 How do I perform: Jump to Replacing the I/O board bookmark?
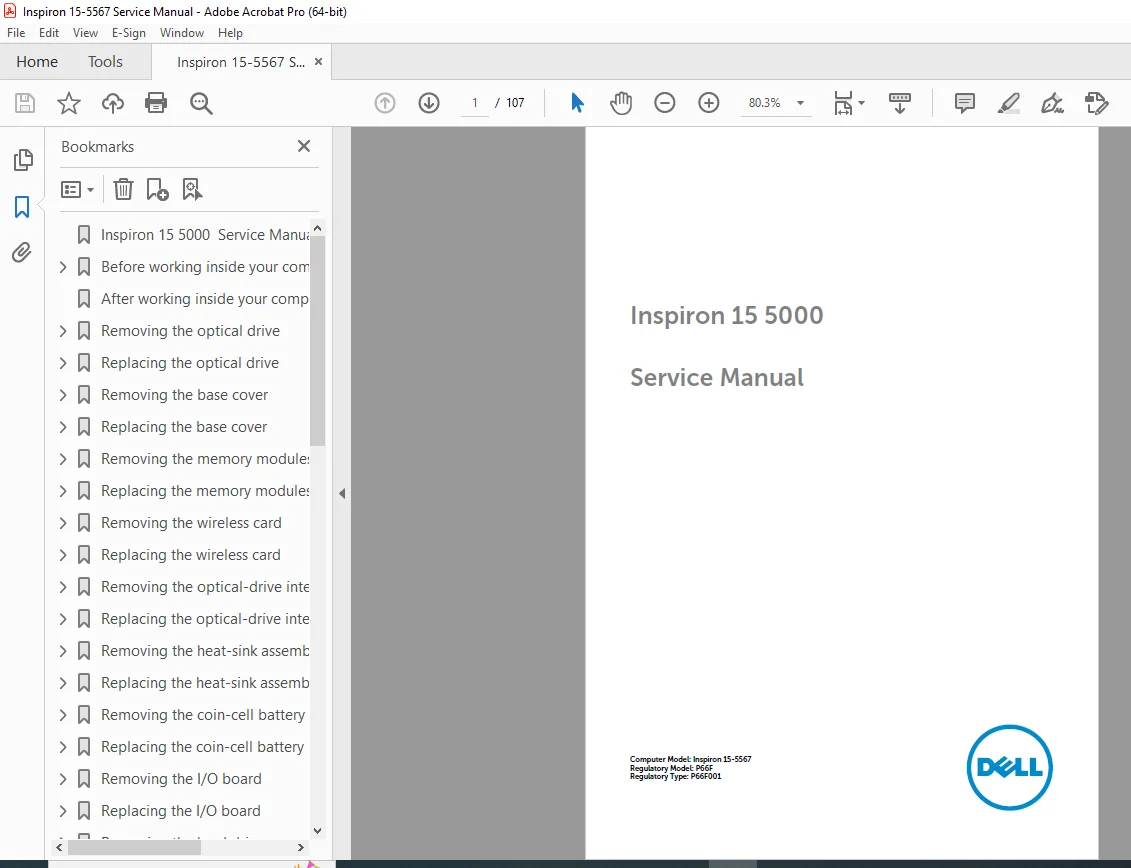click(x=180, y=811)
